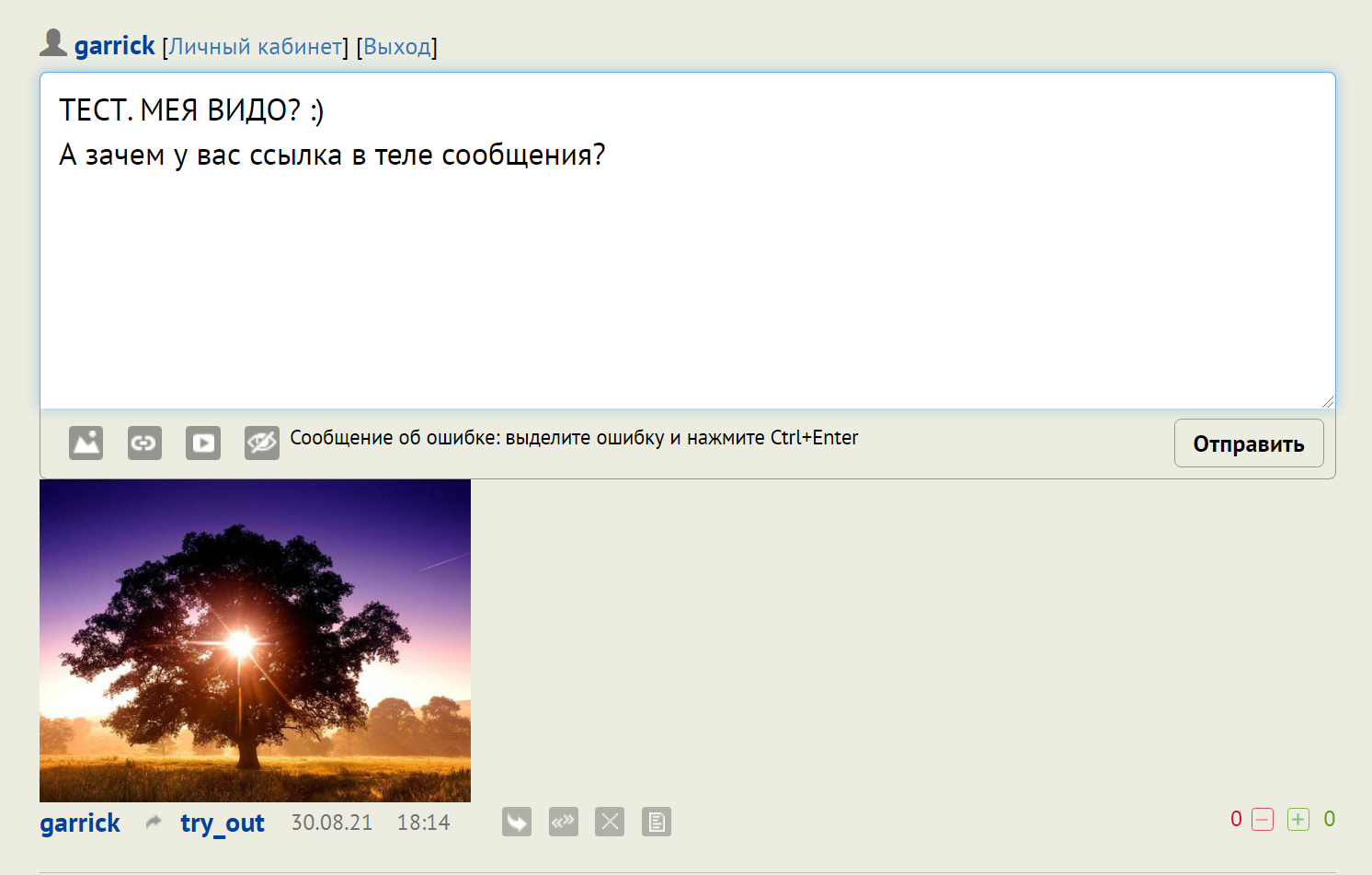
Task: Downvote the comment with red minus
Action: pyautogui.click(x=1263, y=820)
